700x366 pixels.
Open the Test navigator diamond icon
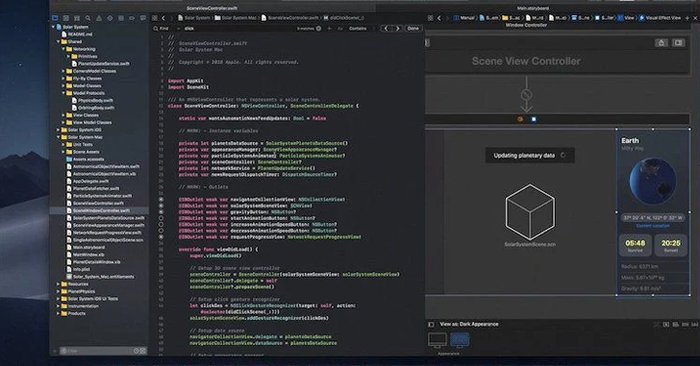pos(110,18)
